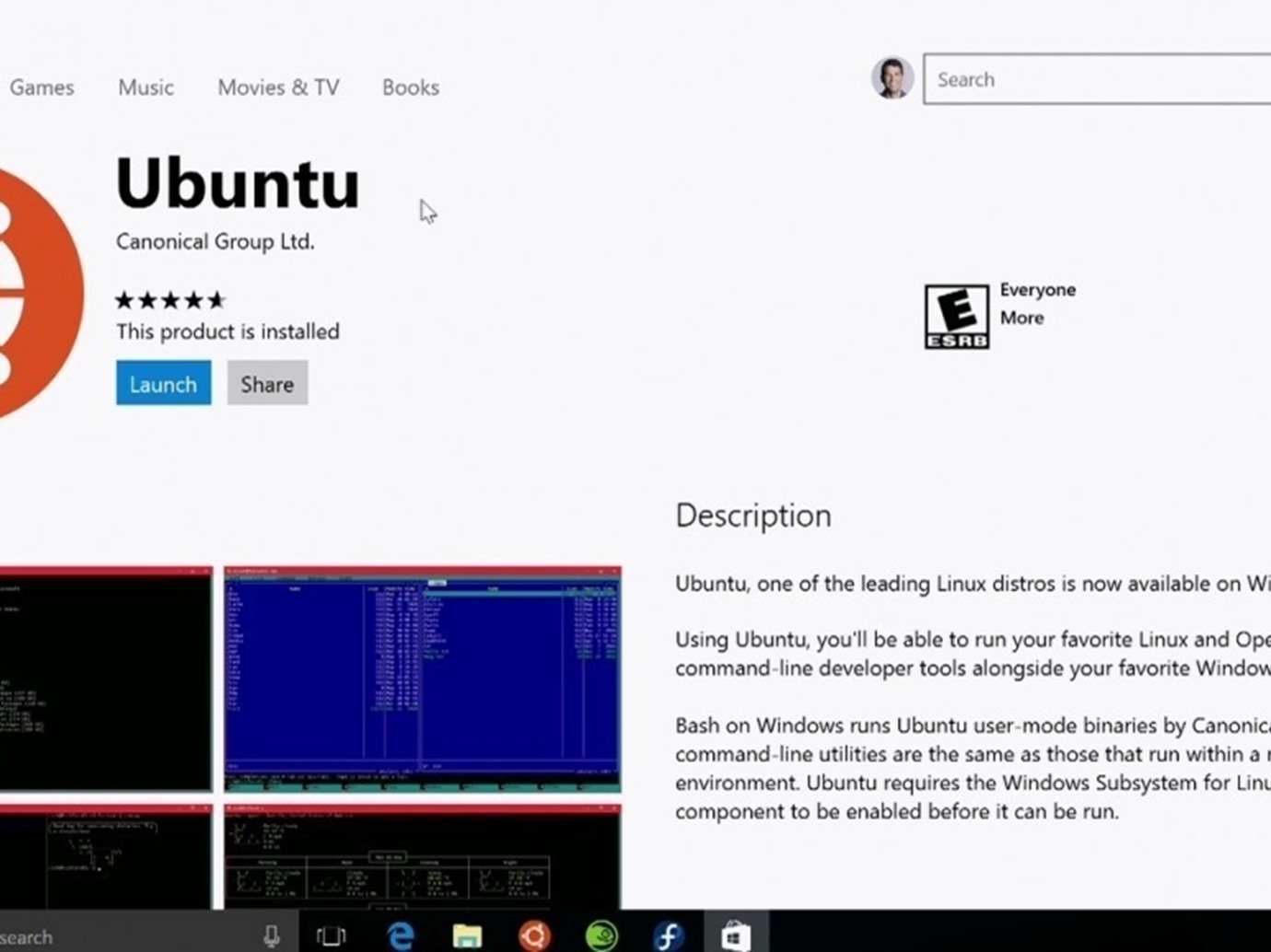Open the bottom-row screenshot with four chart panels
The width and height of the screenshot is (1271, 952).
pyautogui.click(x=423, y=857)
